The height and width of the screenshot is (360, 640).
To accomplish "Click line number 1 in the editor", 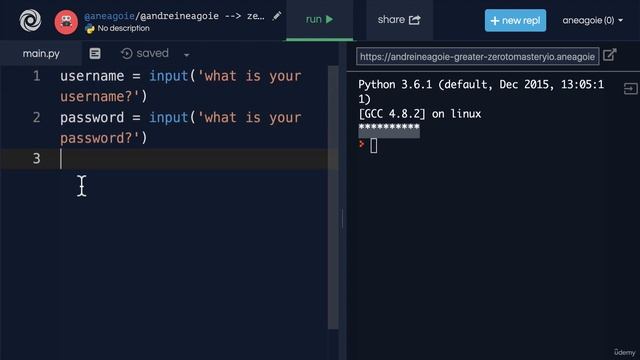I will tap(37, 76).
